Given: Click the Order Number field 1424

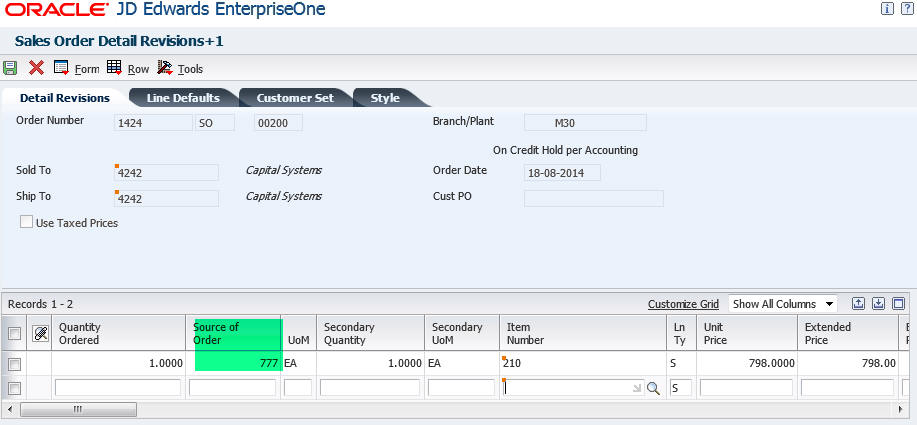Looking at the screenshot, I should click(153, 123).
